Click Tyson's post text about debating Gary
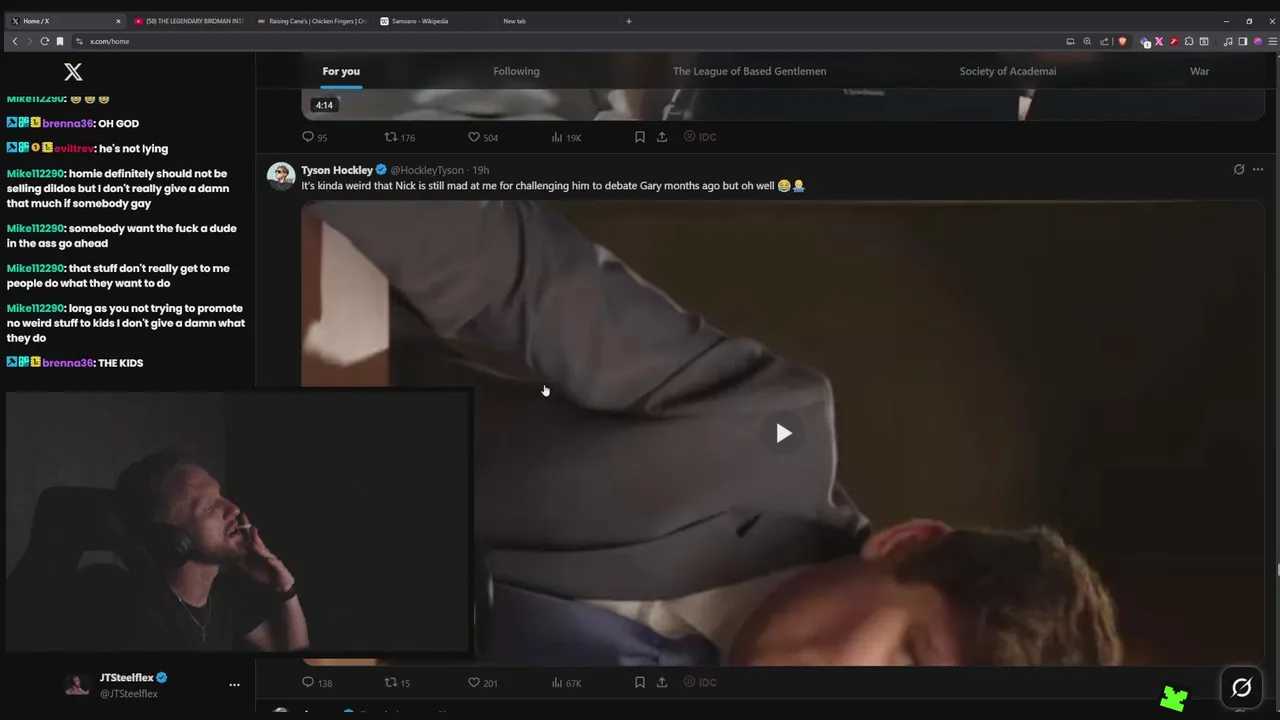This screenshot has height=720, width=1280. pyautogui.click(x=553, y=186)
